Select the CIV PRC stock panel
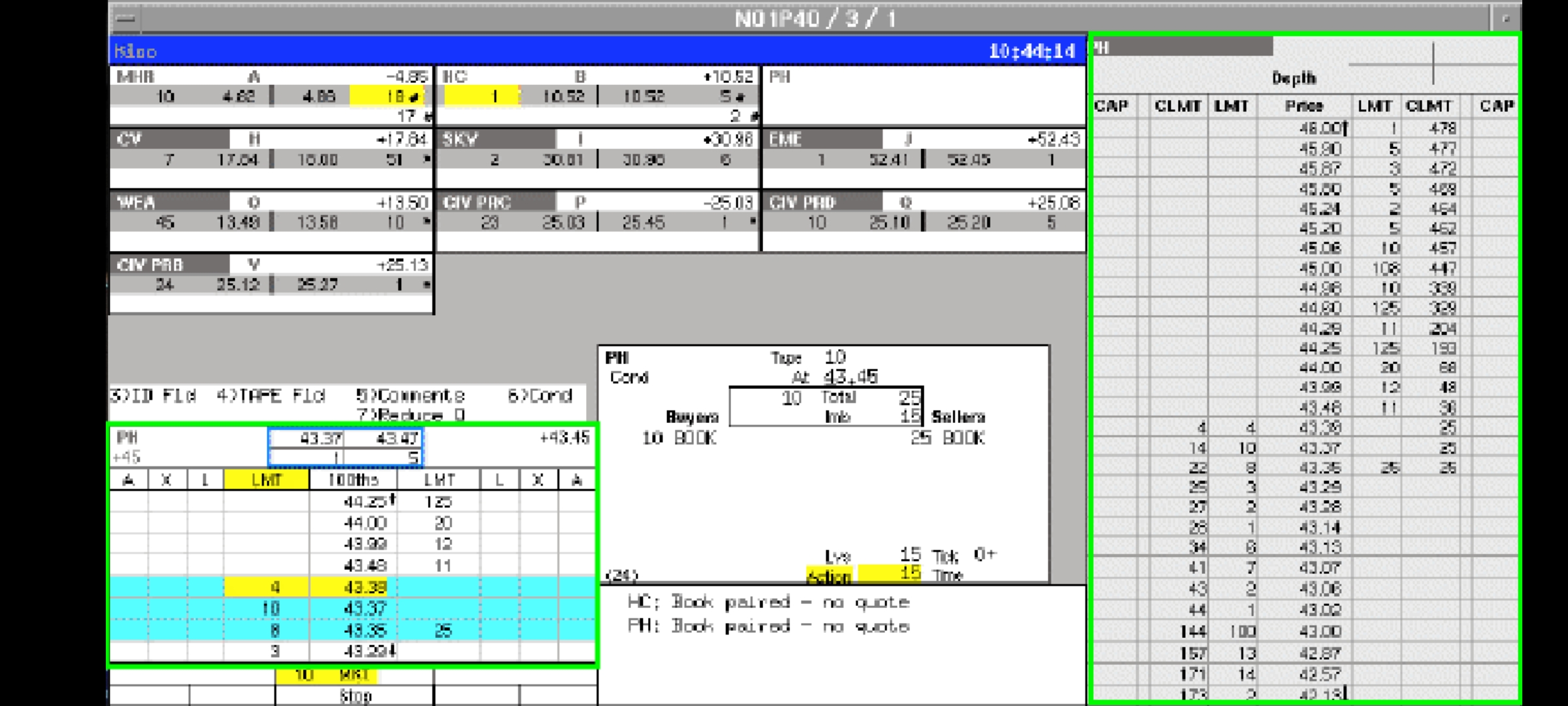1568x706 pixels. click(x=597, y=221)
